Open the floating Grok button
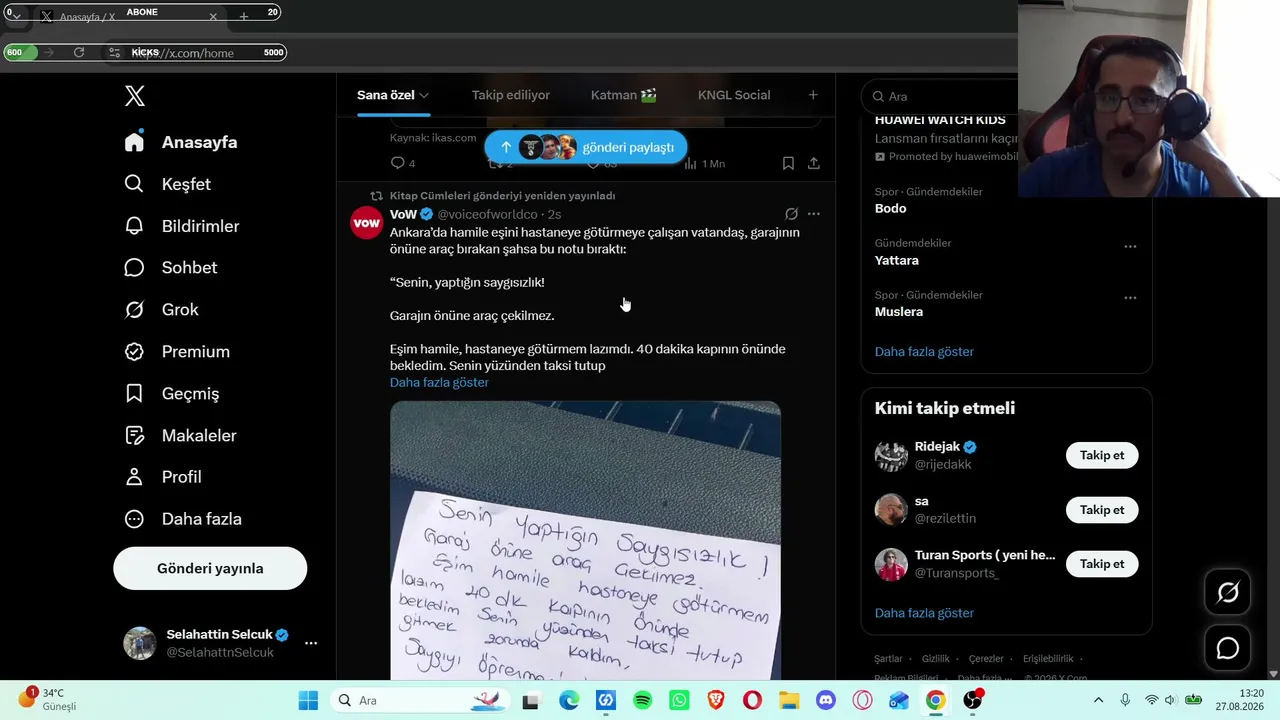 (1228, 593)
